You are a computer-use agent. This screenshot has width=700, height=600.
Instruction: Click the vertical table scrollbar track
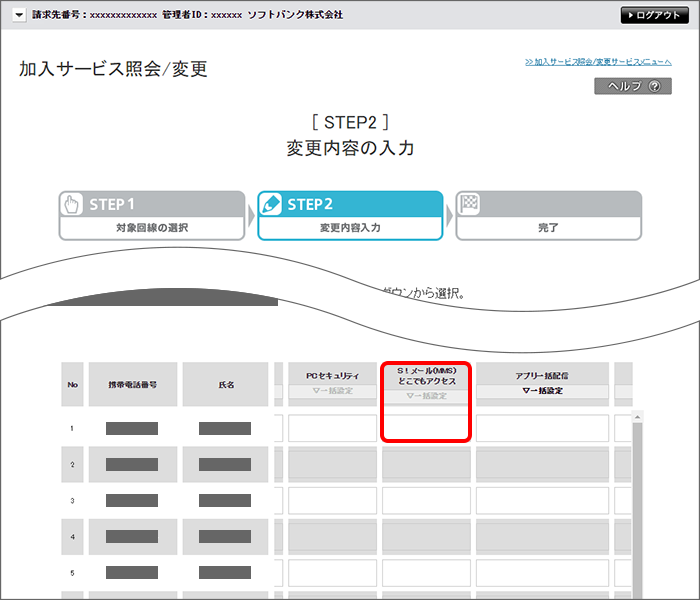[638, 509]
